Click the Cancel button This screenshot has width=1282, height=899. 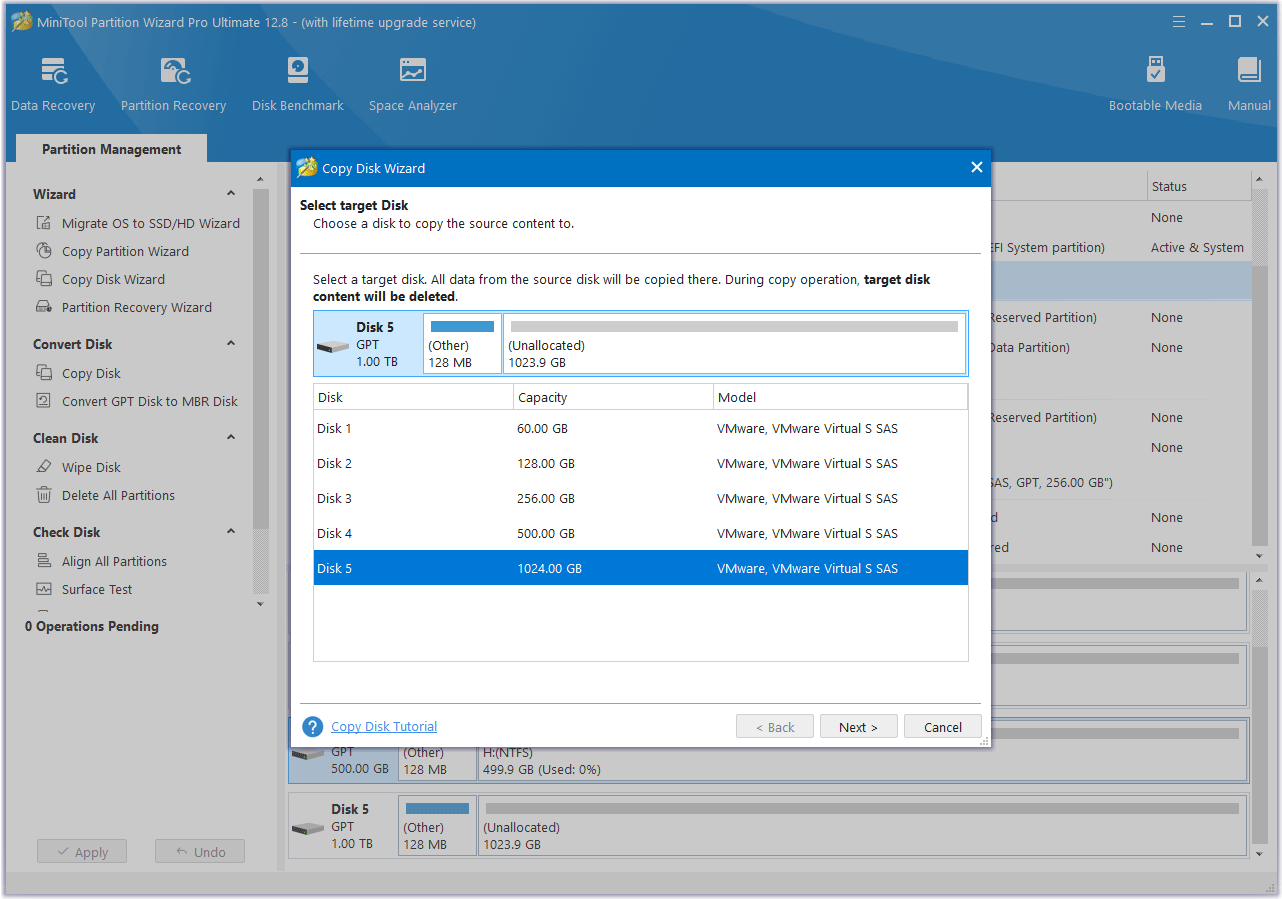coord(942,727)
